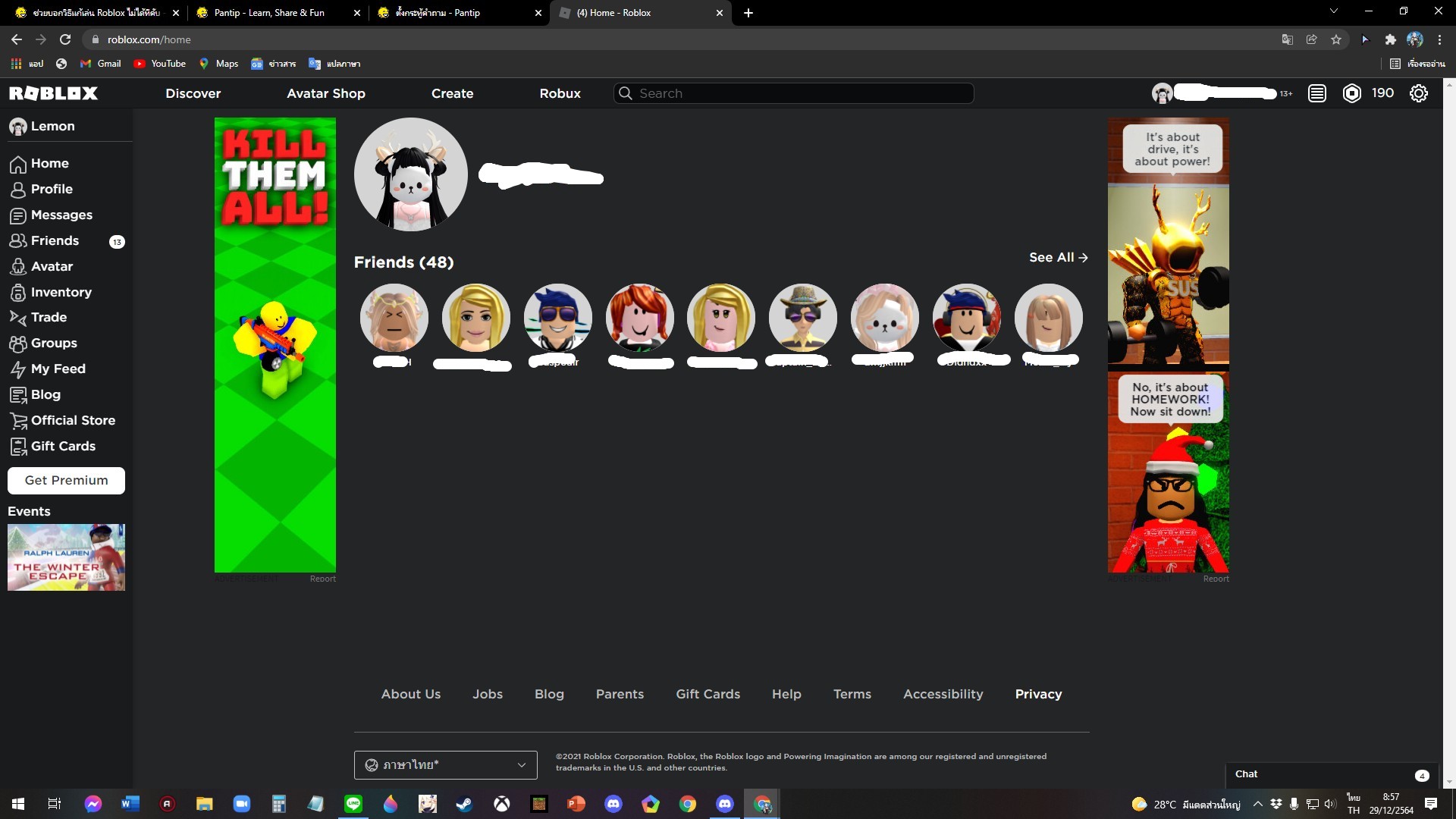Click the search magnifier icon
The width and height of the screenshot is (1456, 819).
(626, 93)
